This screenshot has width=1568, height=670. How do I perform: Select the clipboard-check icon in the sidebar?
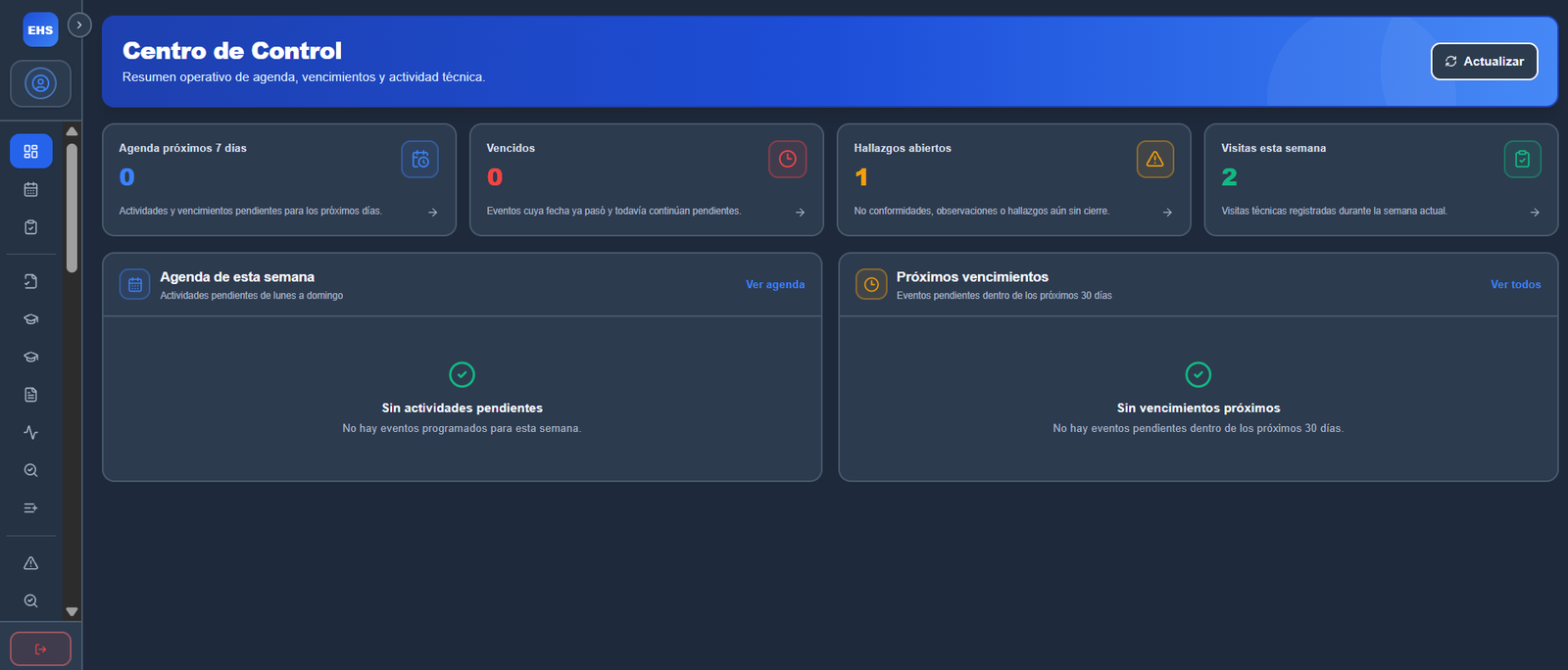tap(31, 227)
